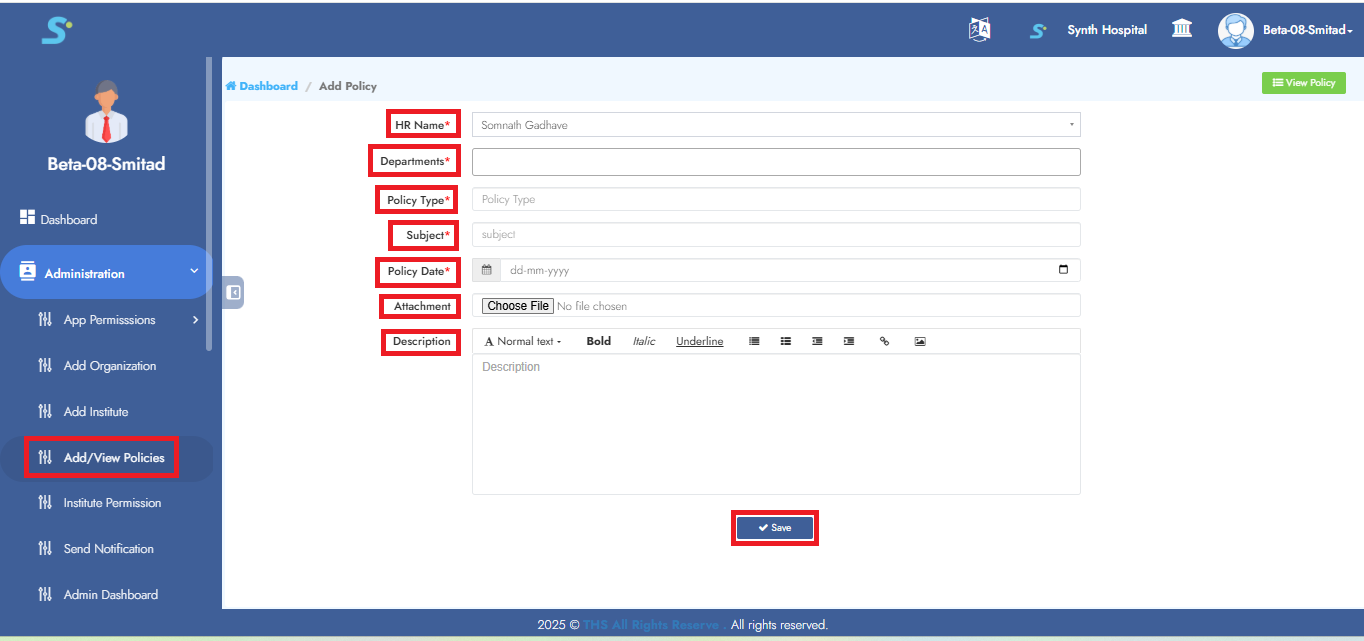This screenshot has width=1364, height=641.
Task: Open Send Notification in the sidebar
Action: coord(108,549)
